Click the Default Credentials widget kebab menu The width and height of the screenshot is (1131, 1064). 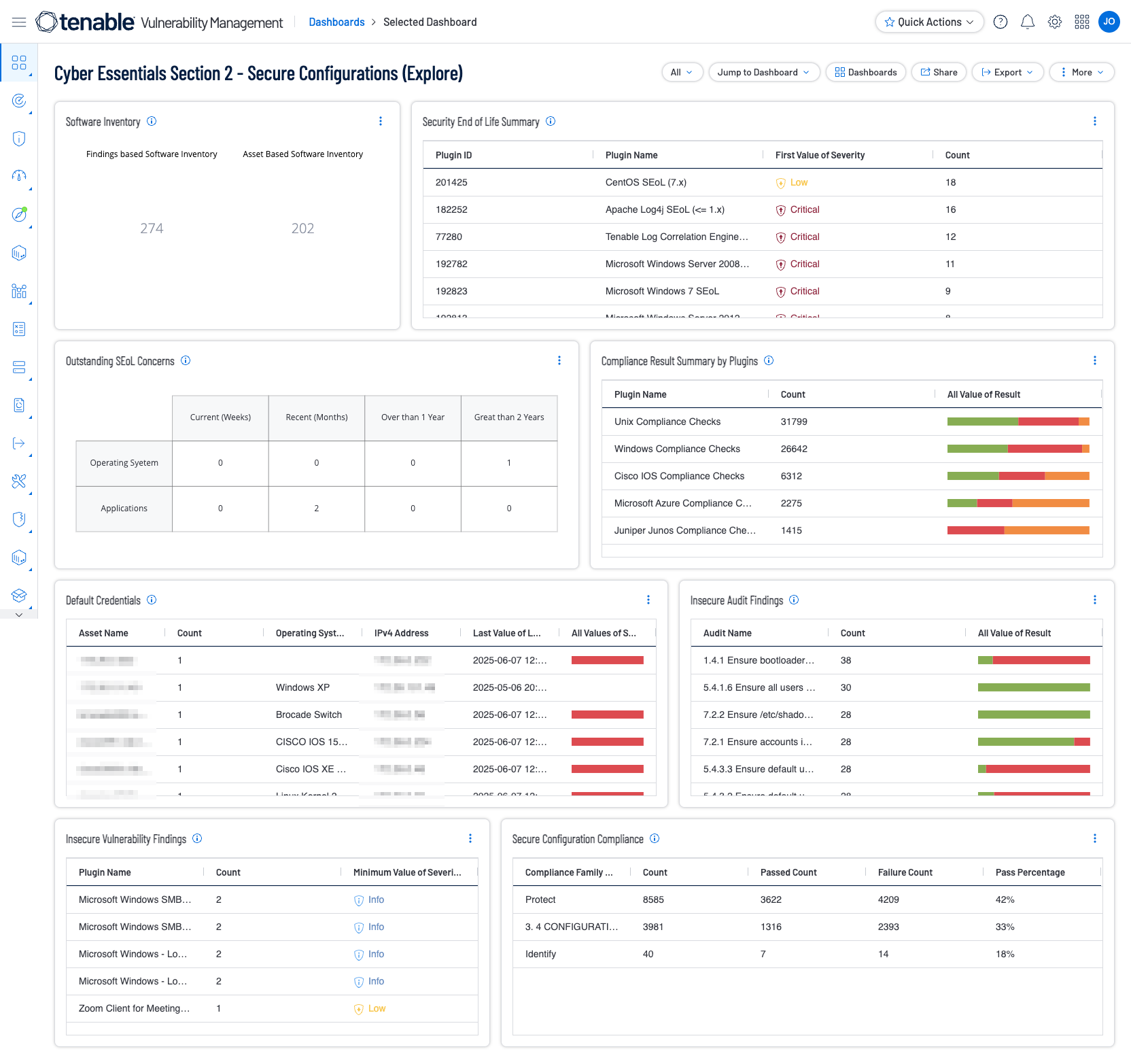[648, 600]
